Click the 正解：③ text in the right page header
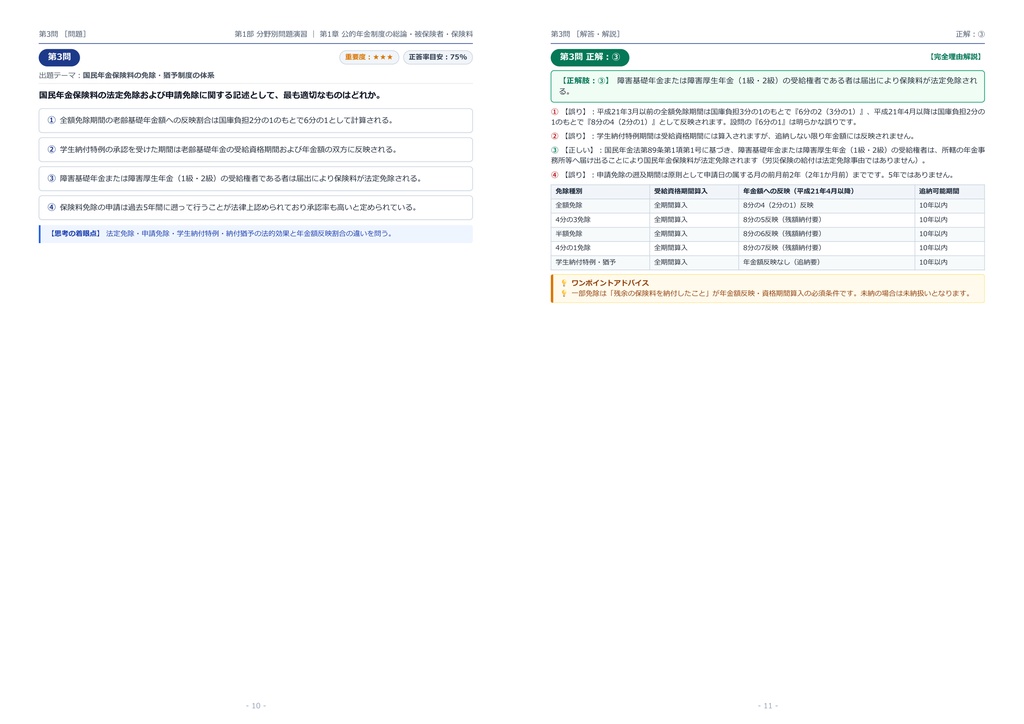This screenshot has height=724, width=1024. tap(970, 34)
